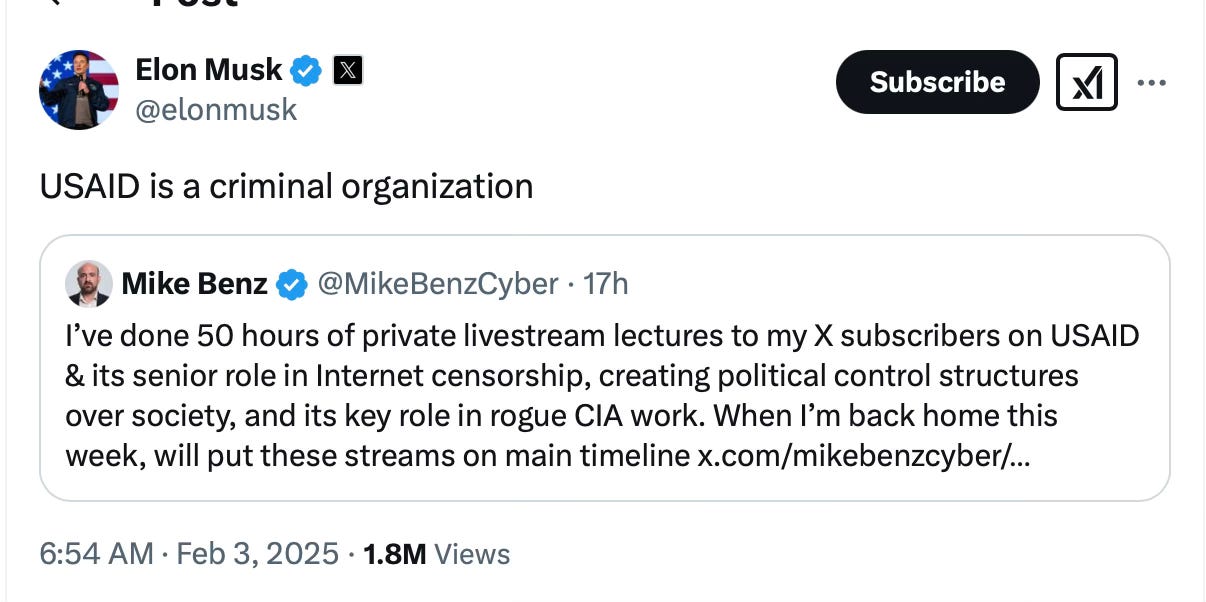1206x602 pixels.
Task: Click the 6:54 AM post time
Action: [x=97, y=554]
